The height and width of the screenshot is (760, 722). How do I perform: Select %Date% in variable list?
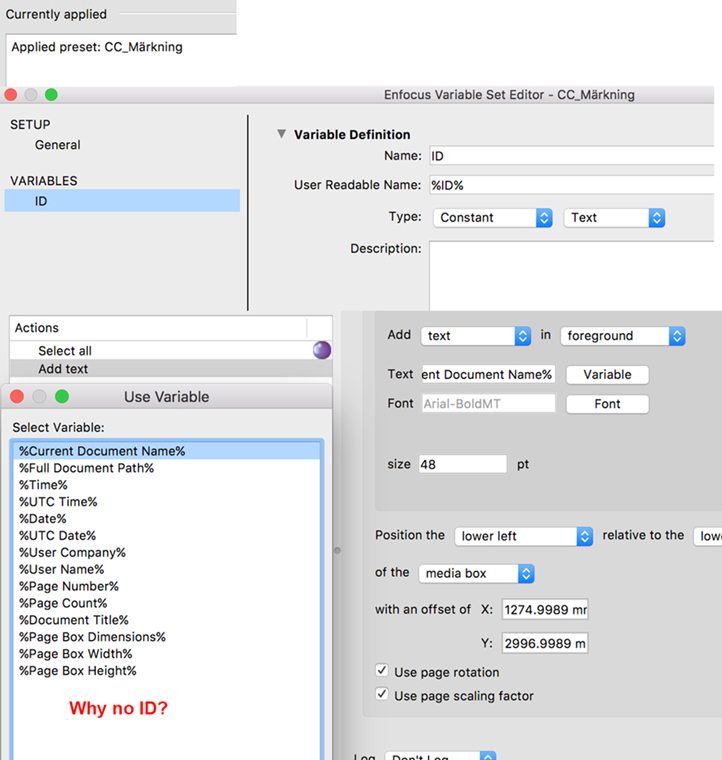click(x=167, y=519)
